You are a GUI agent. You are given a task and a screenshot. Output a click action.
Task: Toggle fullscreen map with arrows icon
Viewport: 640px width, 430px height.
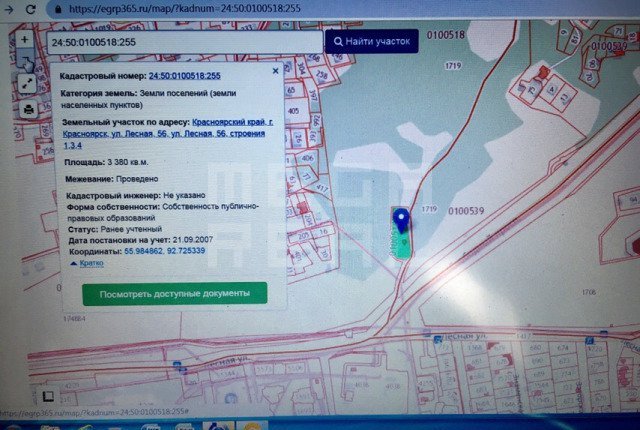[27, 84]
